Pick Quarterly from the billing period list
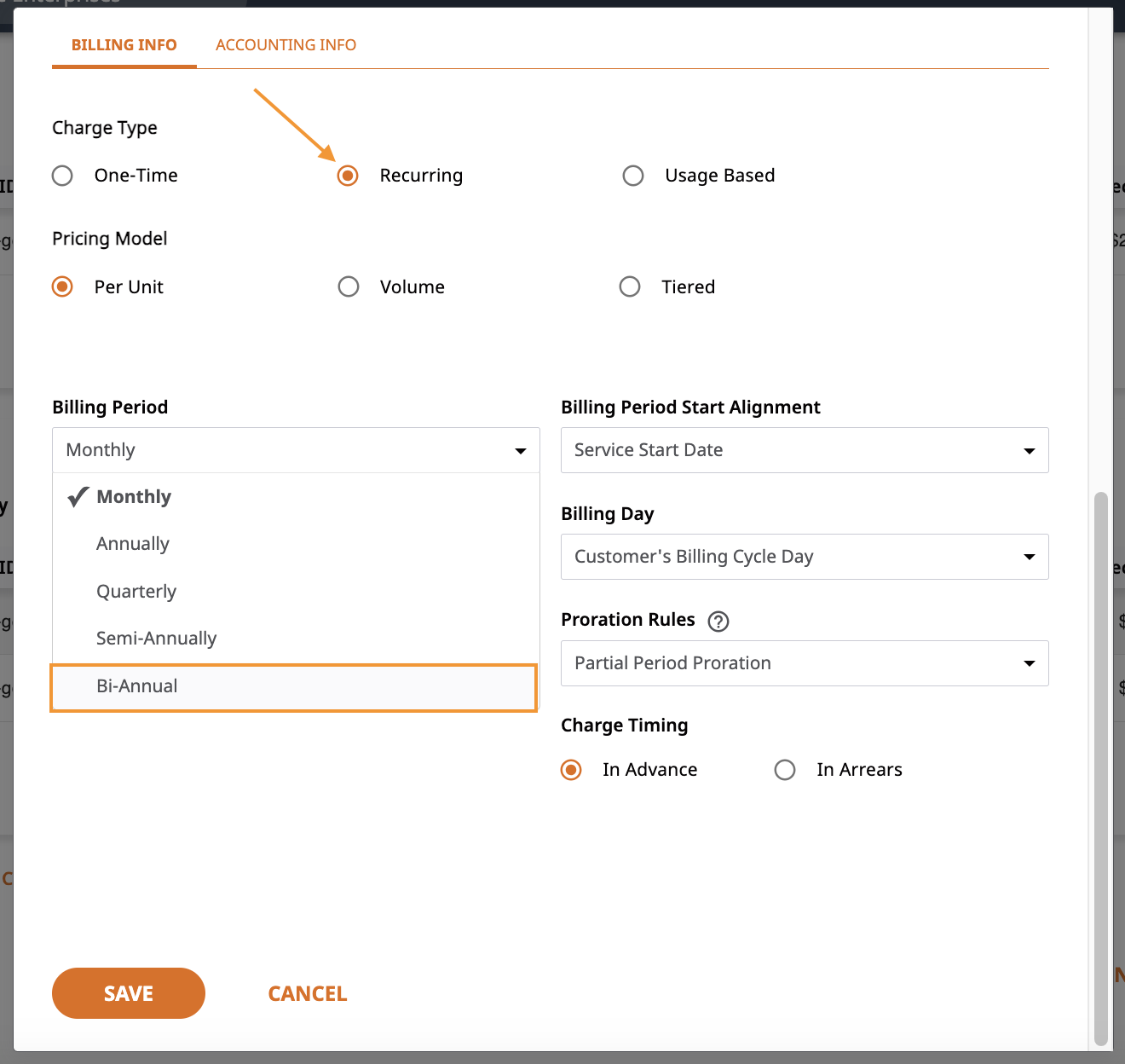The image size is (1125, 1064). pyautogui.click(x=296, y=592)
